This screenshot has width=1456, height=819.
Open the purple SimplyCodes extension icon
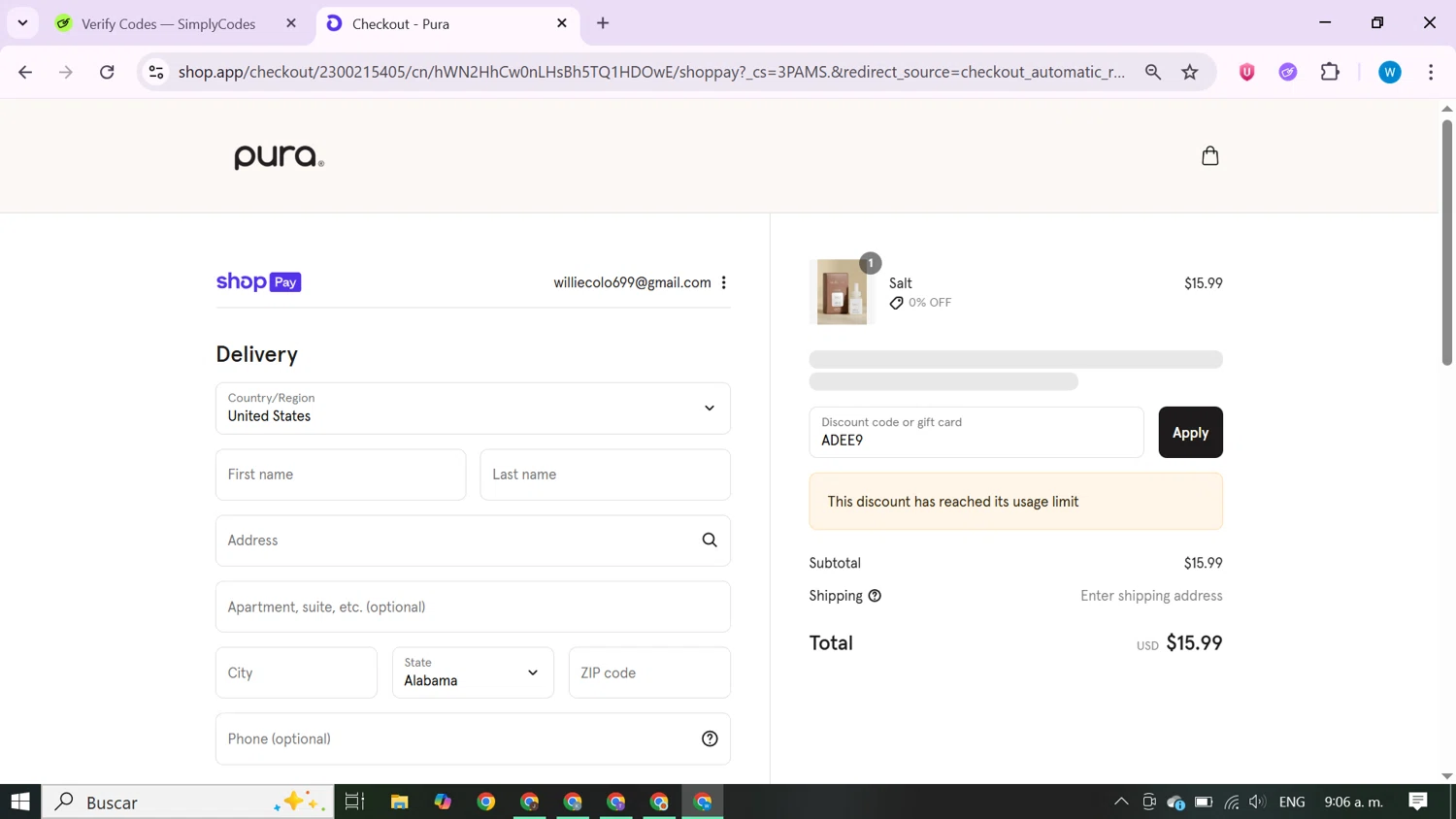coord(1288,72)
